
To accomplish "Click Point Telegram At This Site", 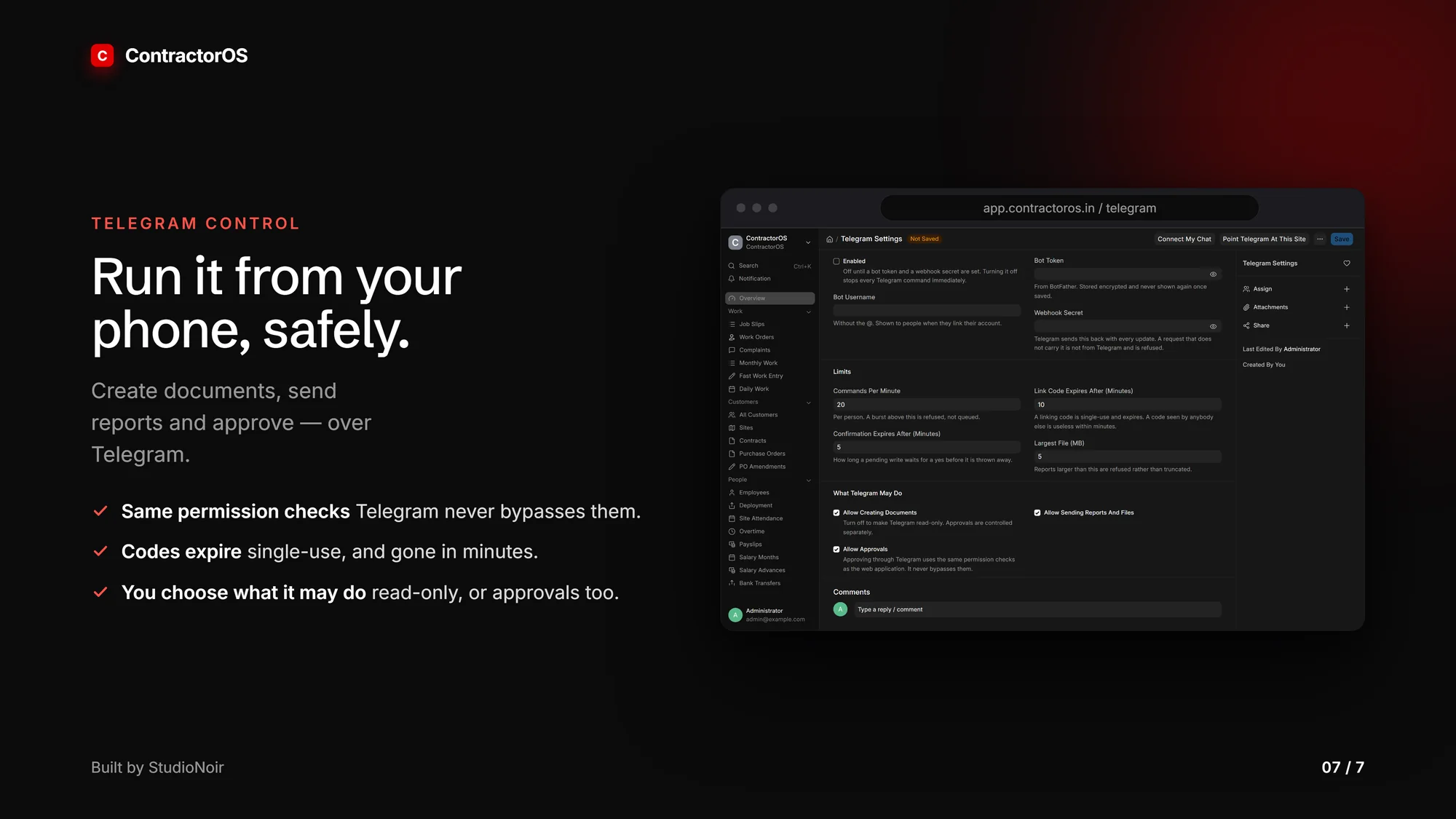I will click(x=1265, y=239).
